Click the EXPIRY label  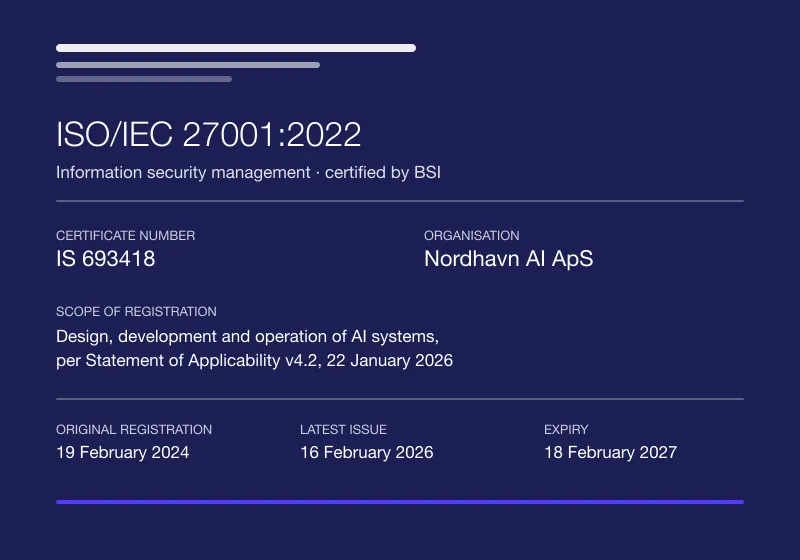pyautogui.click(x=566, y=429)
